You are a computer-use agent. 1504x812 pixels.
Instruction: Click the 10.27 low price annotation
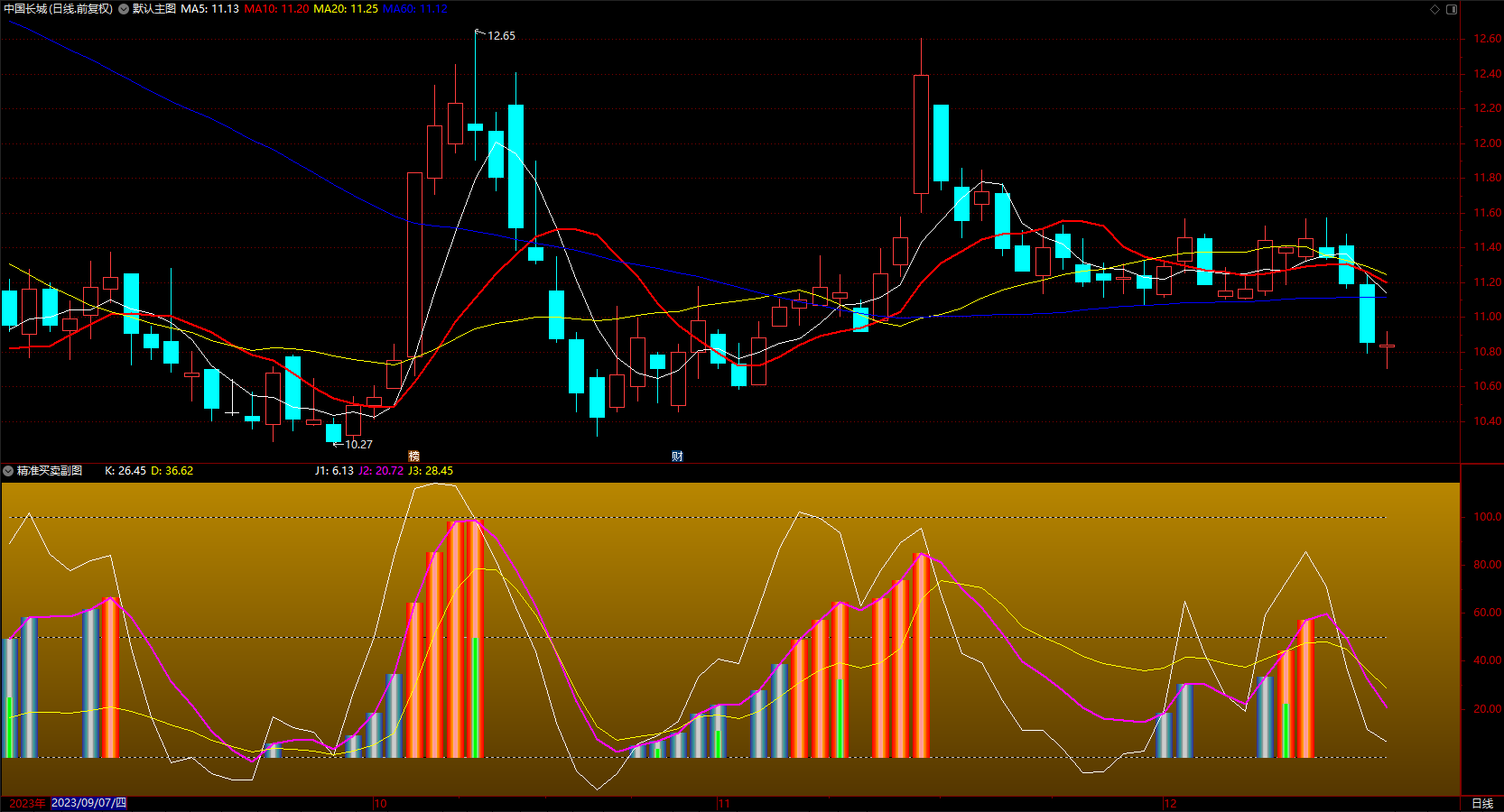[x=358, y=445]
